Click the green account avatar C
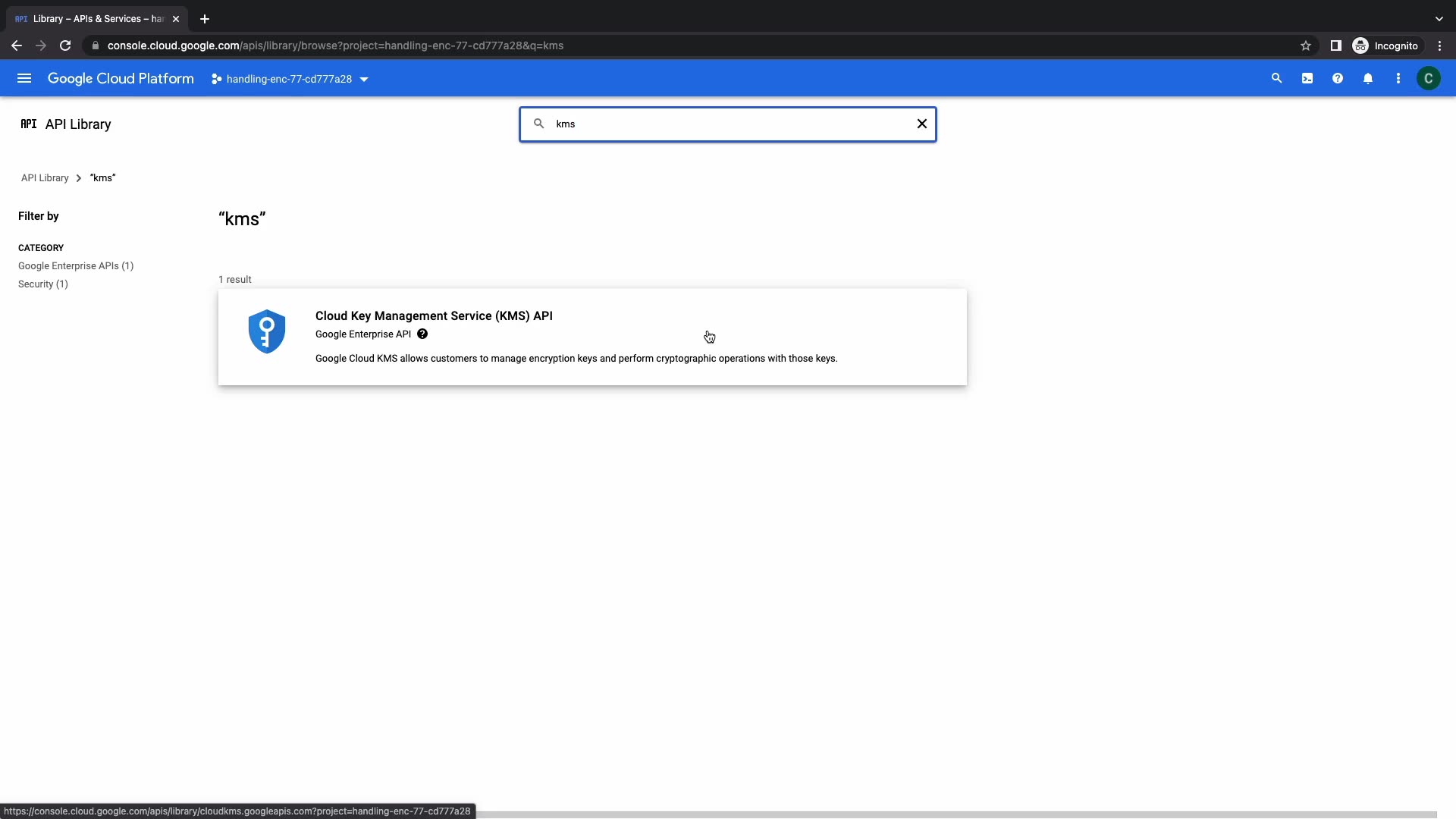Image resolution: width=1456 pixels, height=819 pixels. tap(1429, 79)
